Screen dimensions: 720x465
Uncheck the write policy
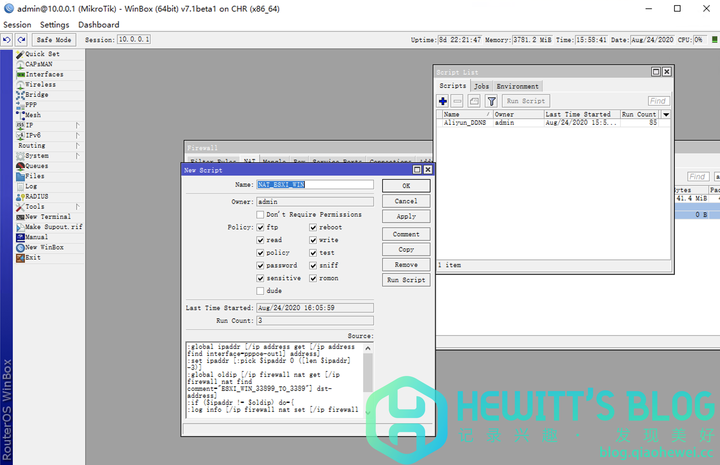[313, 240]
